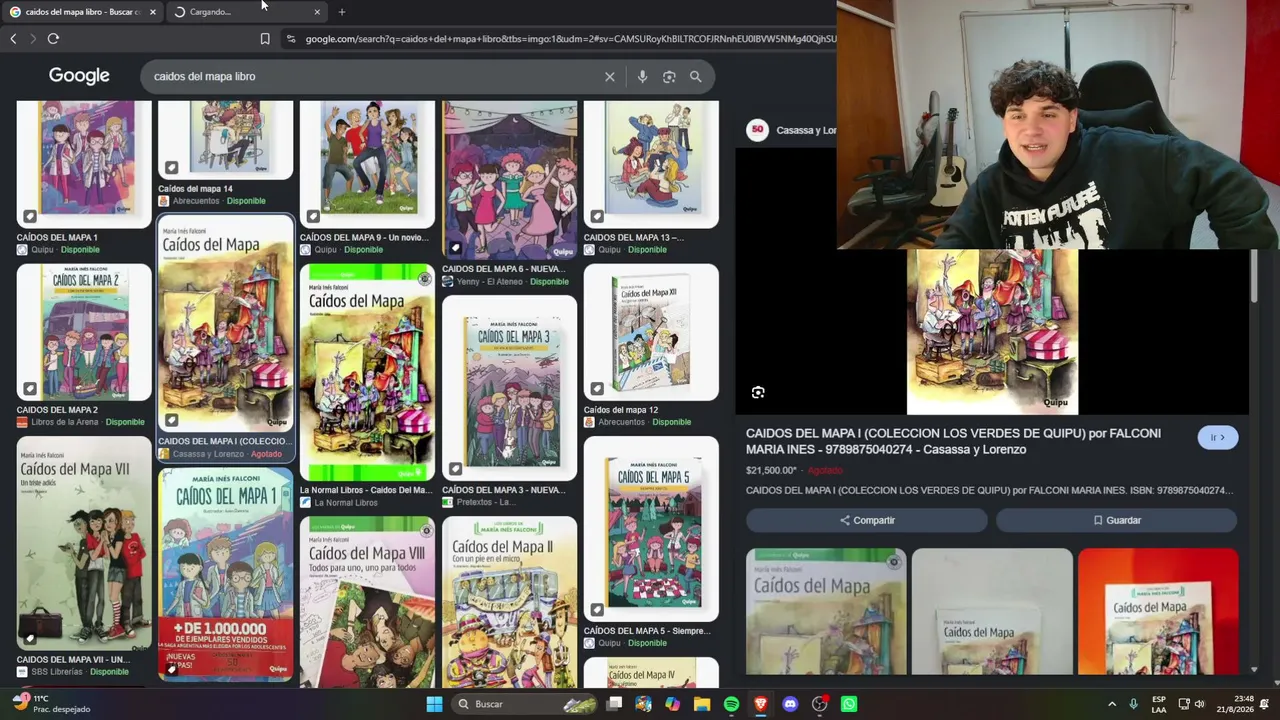Open the 'CAIDOS DEL MAPA 6 - NUEVA' result
This screenshot has height=720, width=1280.
(510, 181)
